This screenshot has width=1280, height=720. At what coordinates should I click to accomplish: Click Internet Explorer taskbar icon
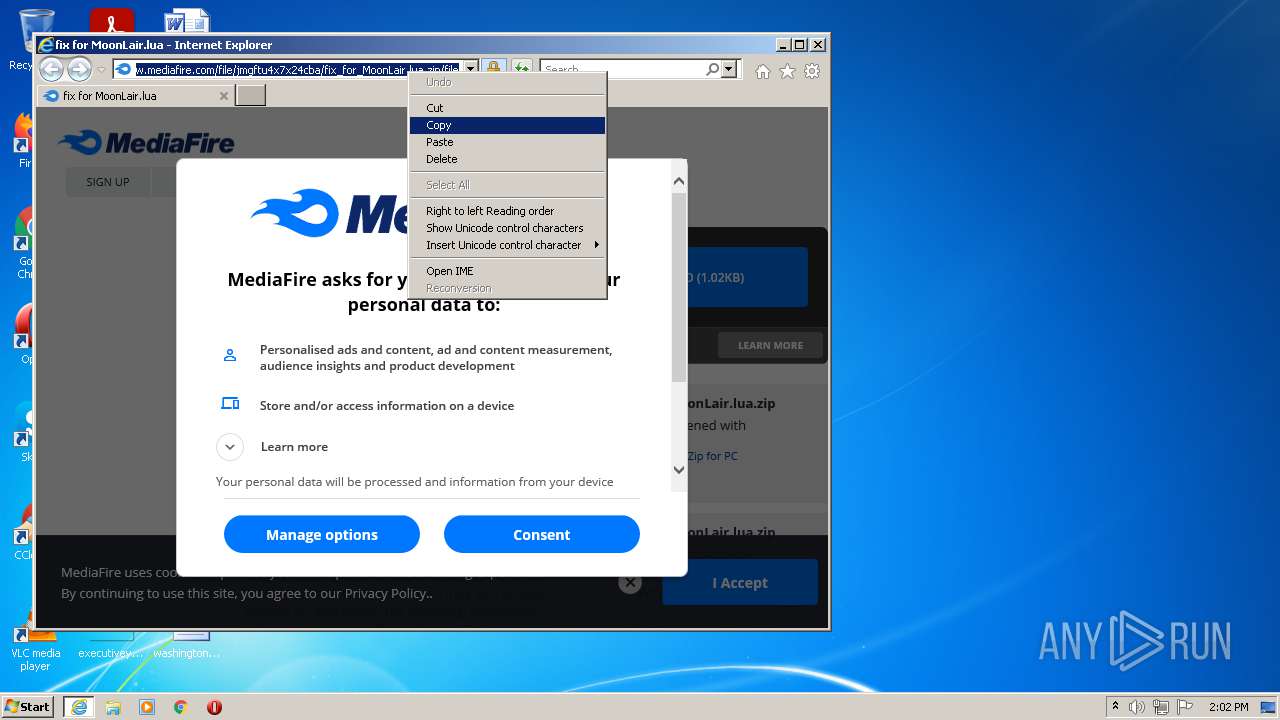click(x=79, y=706)
